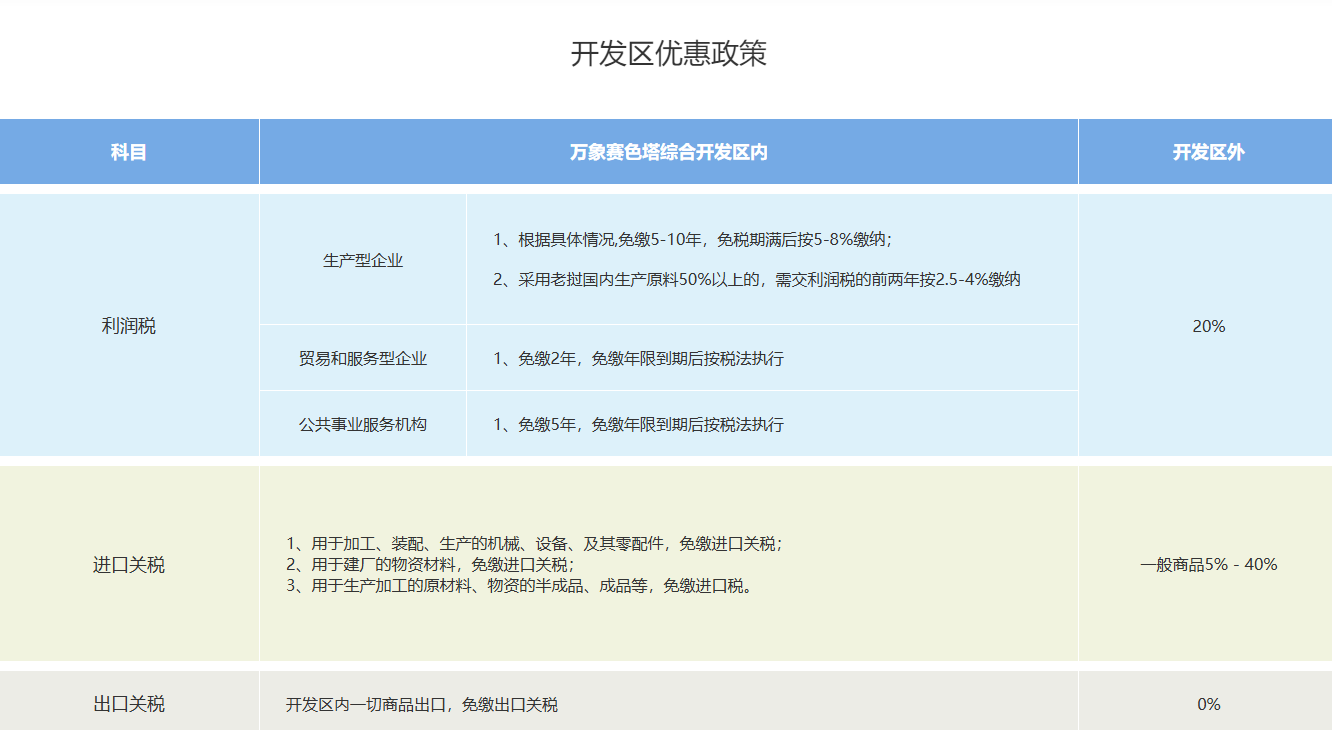Image resolution: width=1332 pixels, height=730 pixels.
Task: Select the 出口关税 row label
Action: click(x=128, y=703)
